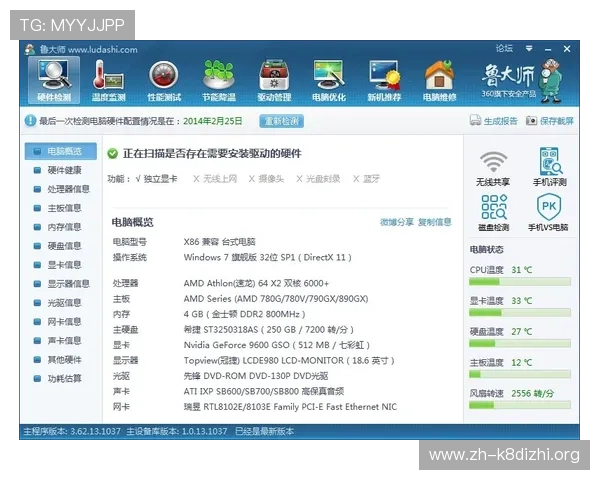Click 微博分享 share link
Image resolution: width=600 pixels, height=480 pixels.
tap(397, 222)
